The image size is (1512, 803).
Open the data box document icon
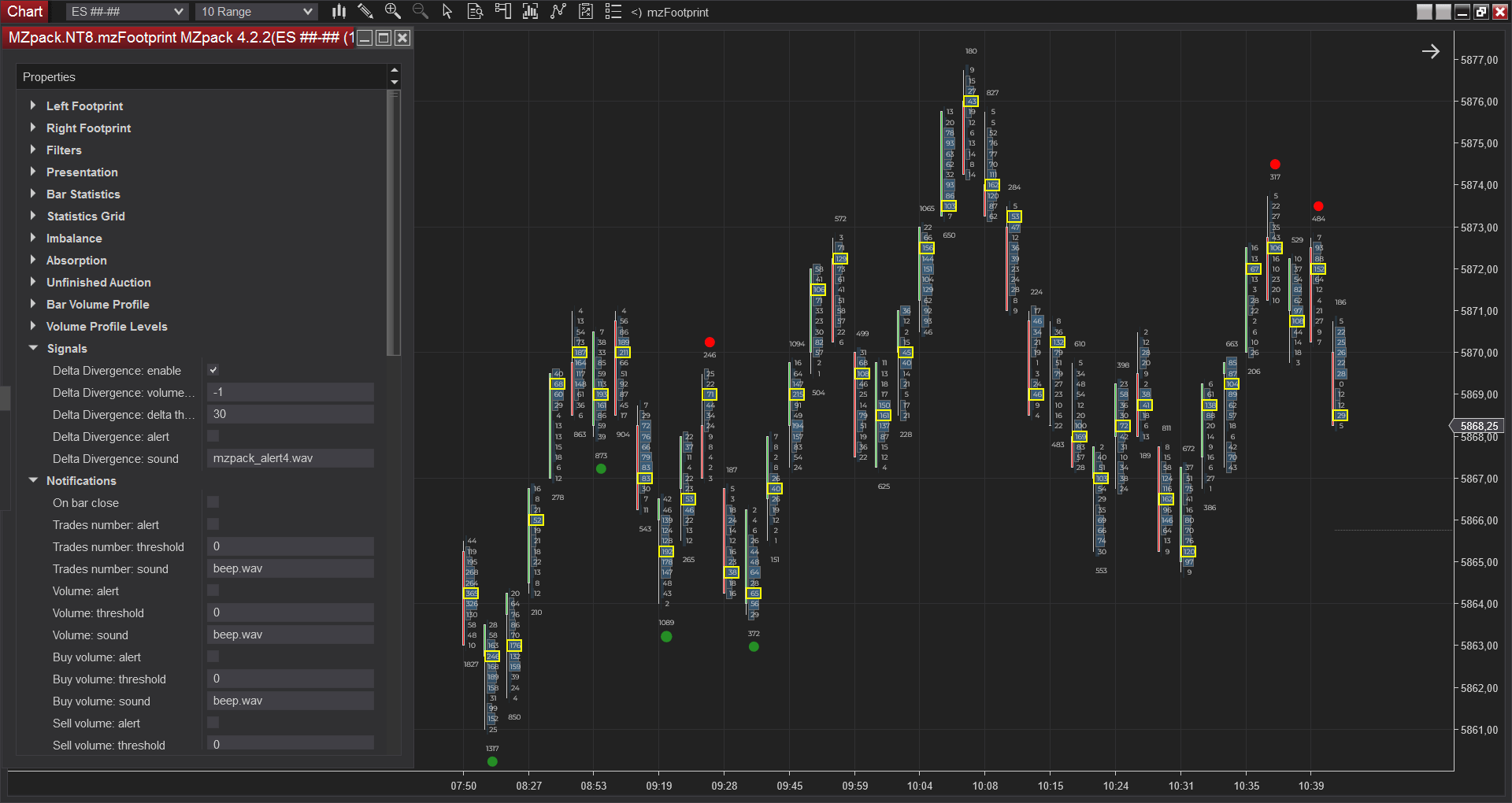point(475,12)
